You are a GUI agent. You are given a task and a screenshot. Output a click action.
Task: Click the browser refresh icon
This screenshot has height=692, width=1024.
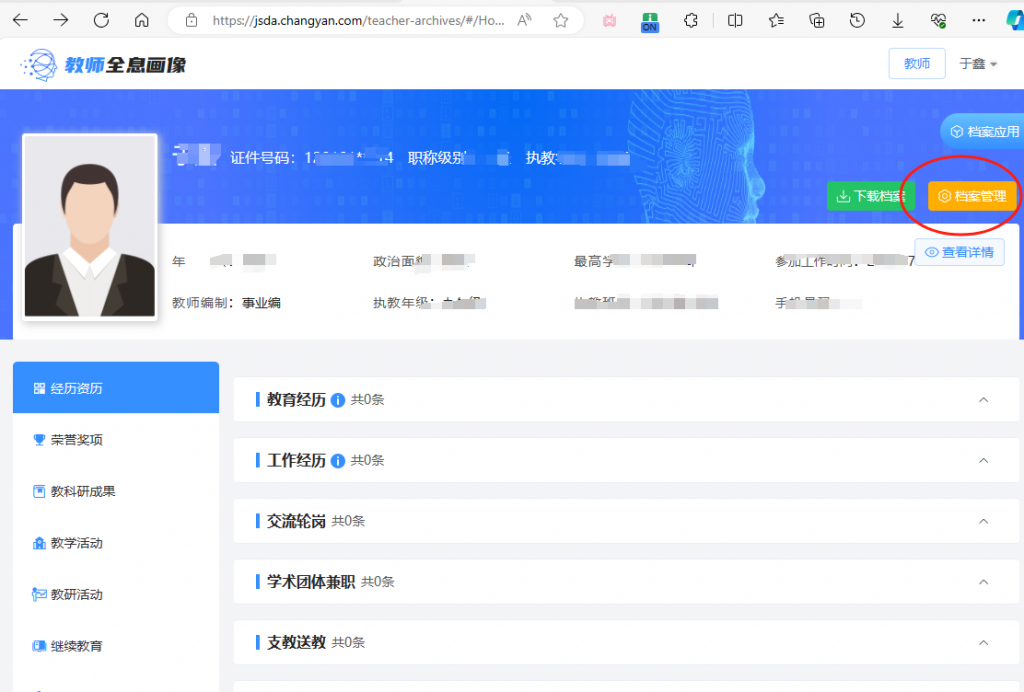101,20
